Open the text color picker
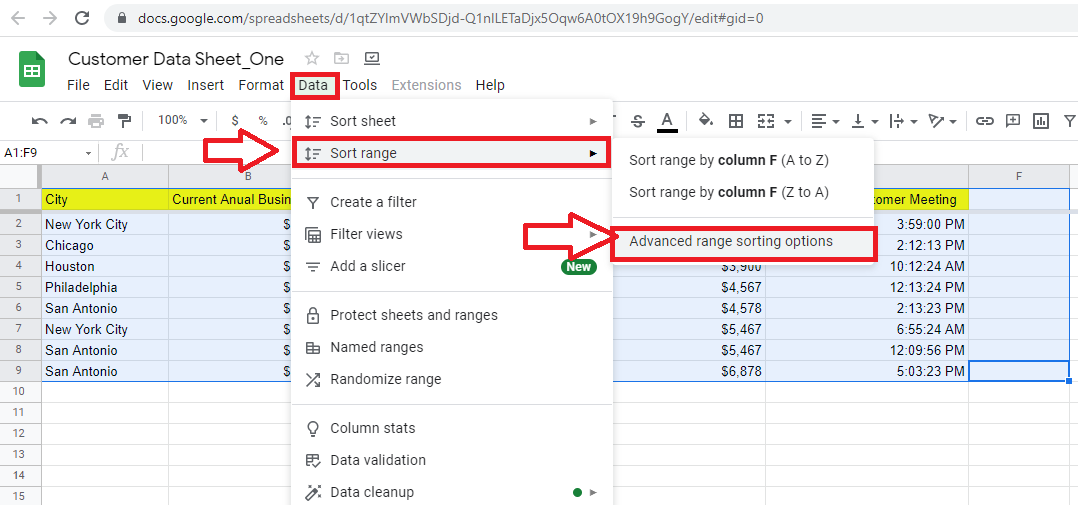 point(667,121)
